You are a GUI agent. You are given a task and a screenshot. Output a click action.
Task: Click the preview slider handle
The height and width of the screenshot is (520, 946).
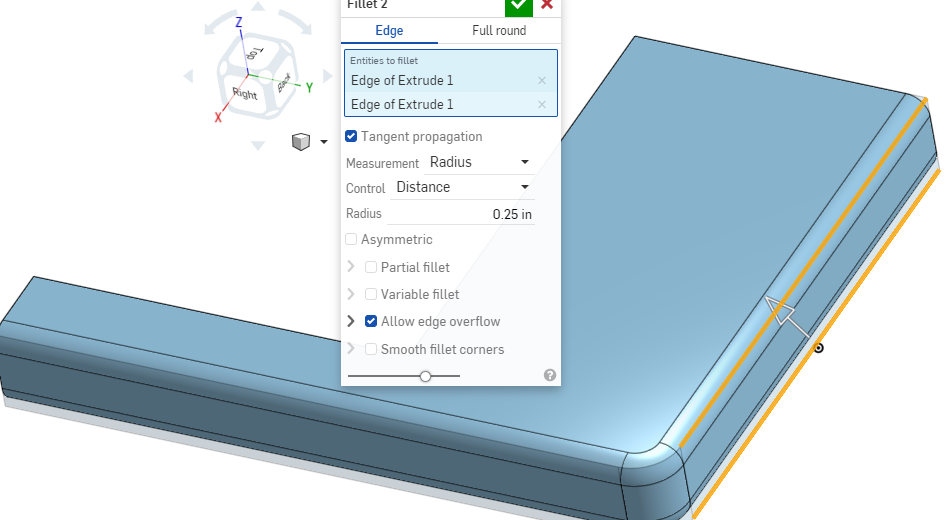pos(425,376)
